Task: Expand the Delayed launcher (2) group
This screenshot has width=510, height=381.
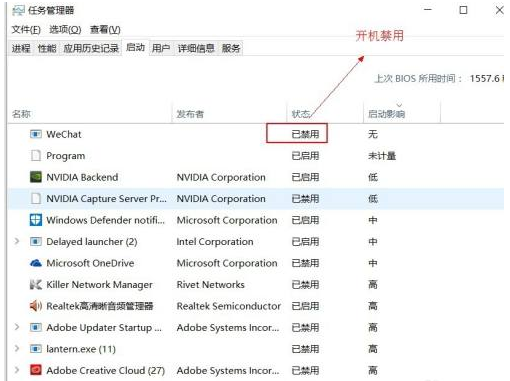Action: coord(17,241)
